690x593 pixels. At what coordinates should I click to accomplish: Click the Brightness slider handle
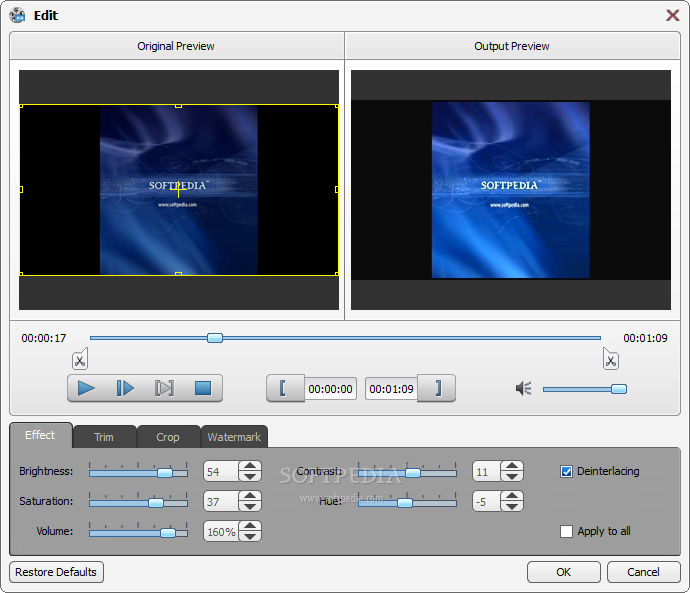coord(165,473)
